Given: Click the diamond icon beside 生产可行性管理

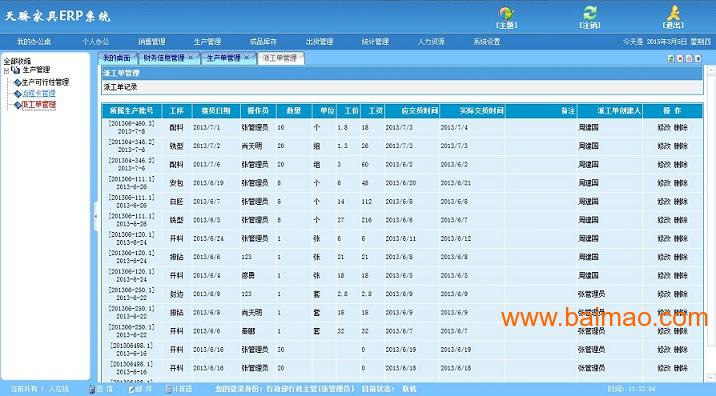Looking at the screenshot, I should click(17, 83).
